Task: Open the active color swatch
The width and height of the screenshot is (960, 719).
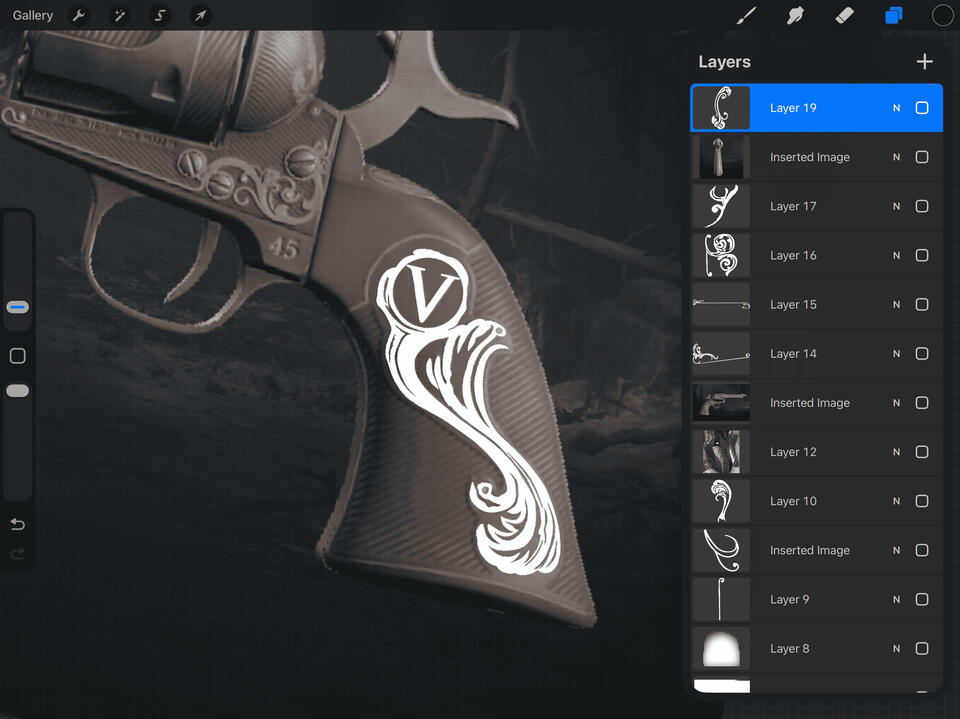Action: 942,16
